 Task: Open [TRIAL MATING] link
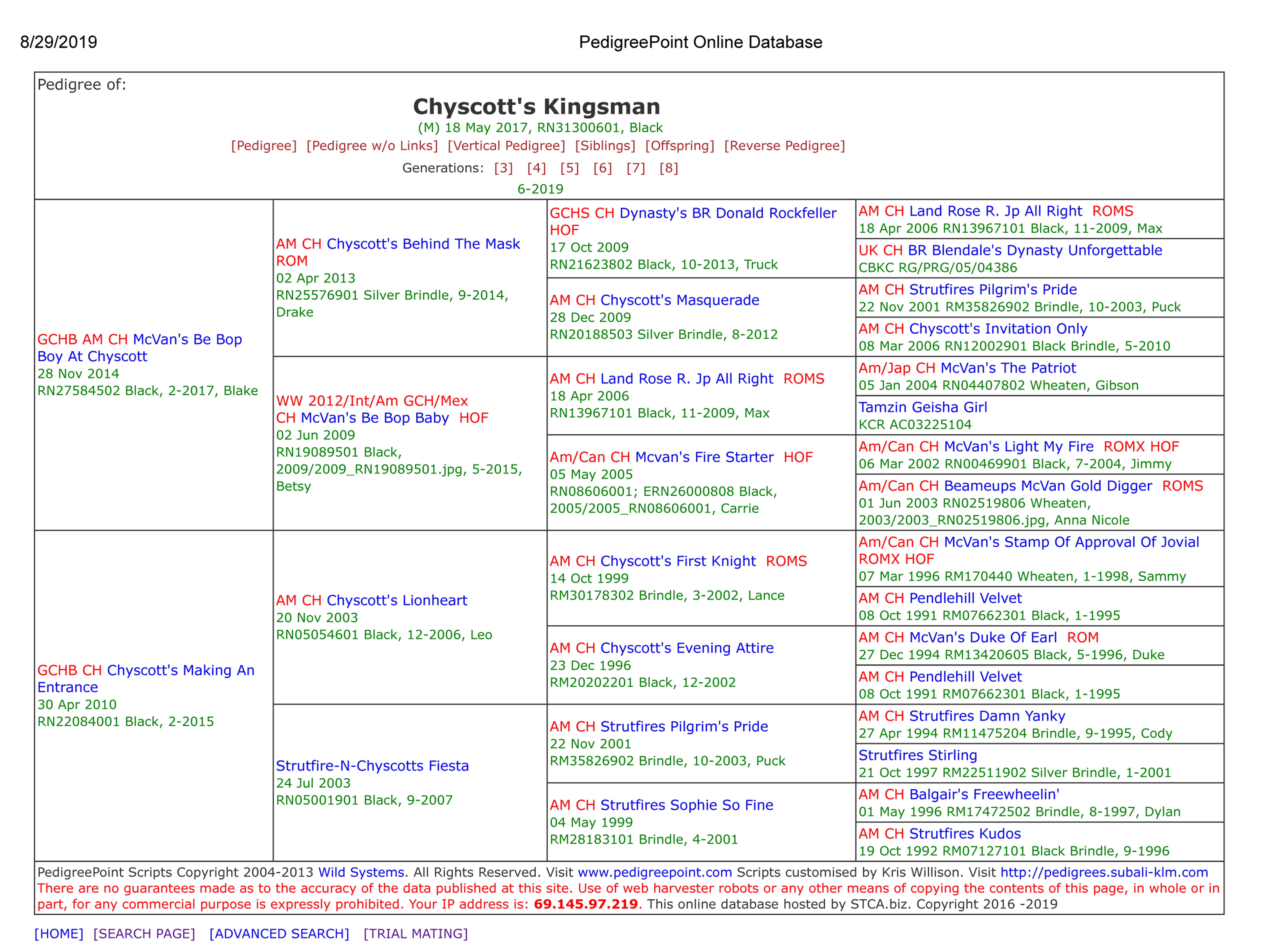pos(416,934)
